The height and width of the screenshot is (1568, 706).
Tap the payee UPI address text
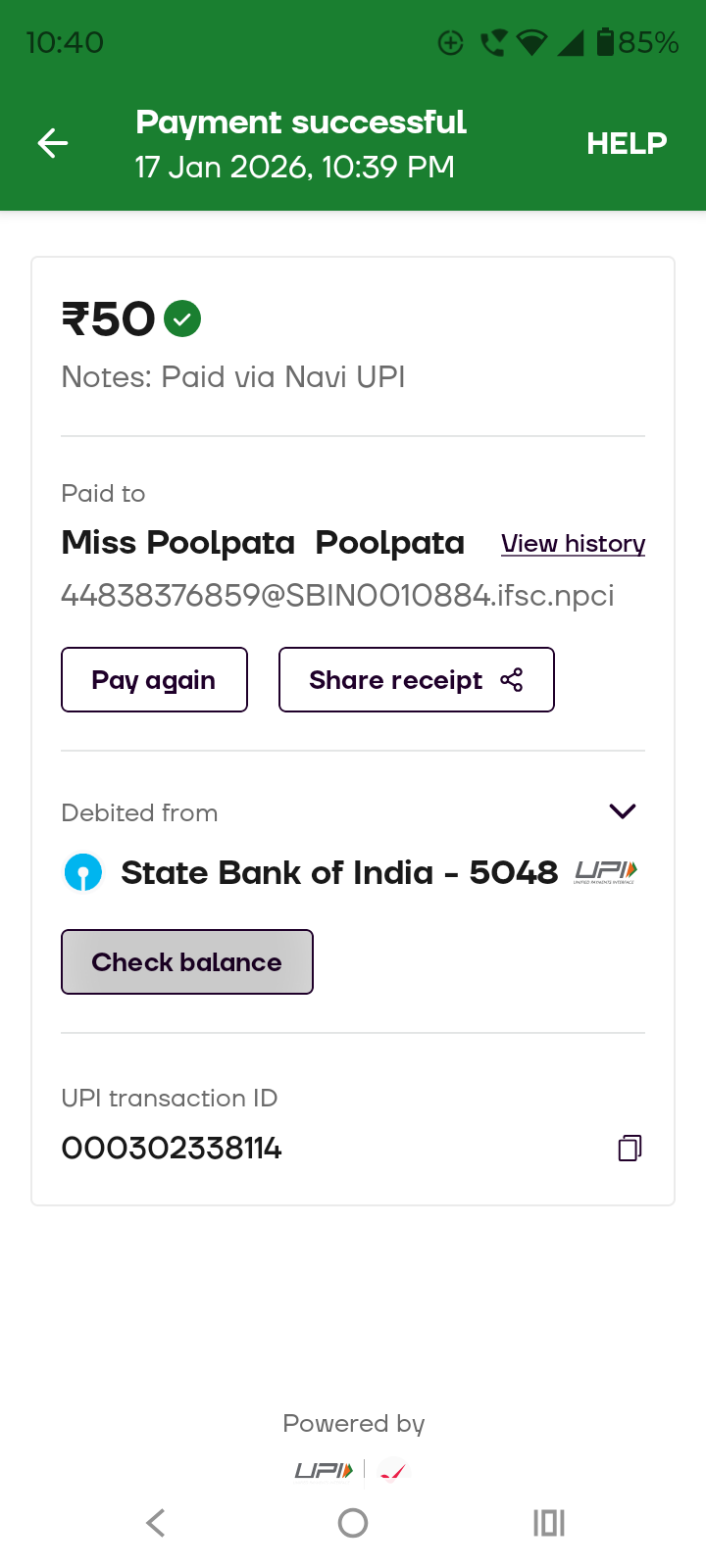[x=337, y=595]
